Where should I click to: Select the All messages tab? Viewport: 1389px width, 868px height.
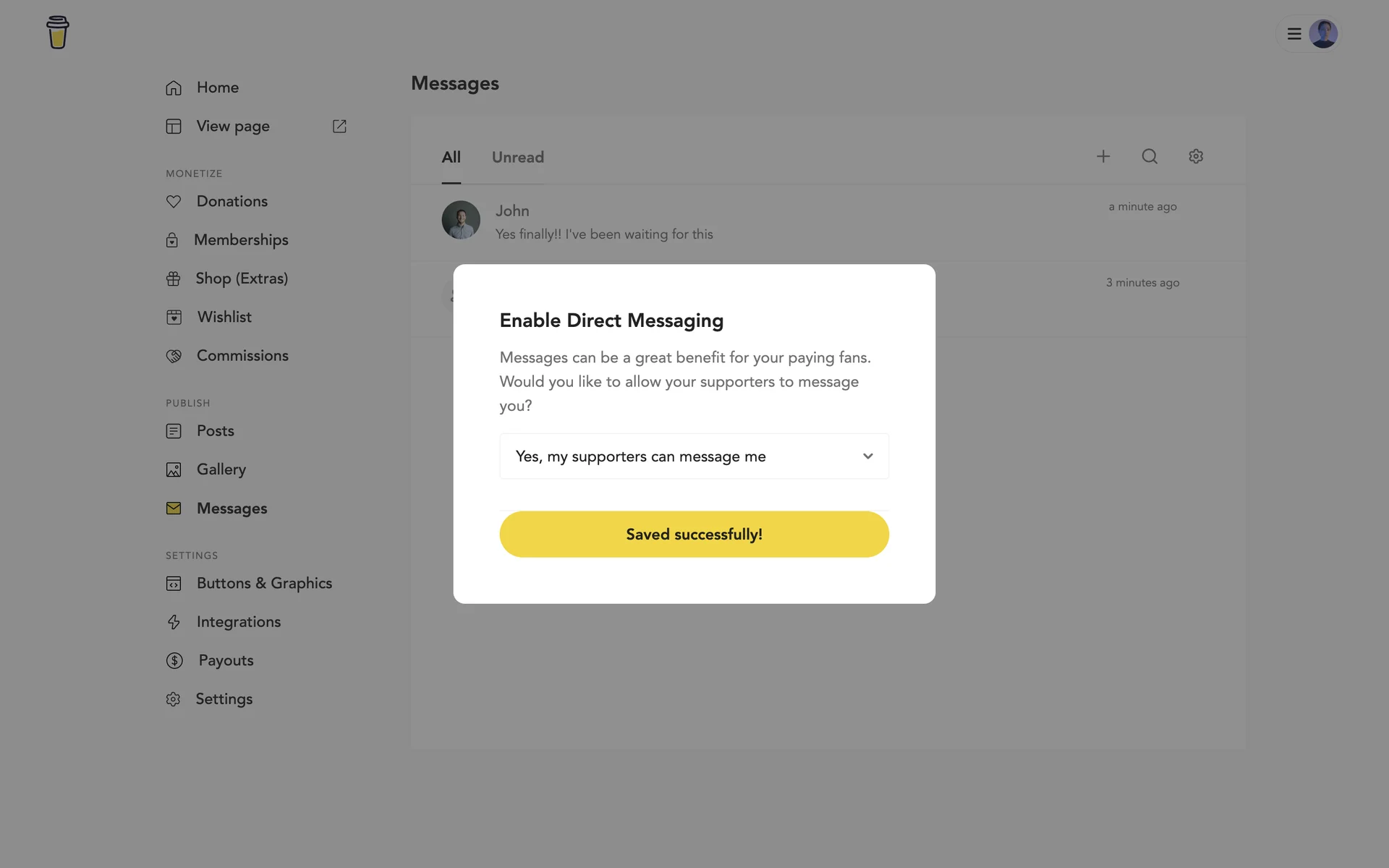pyautogui.click(x=451, y=158)
